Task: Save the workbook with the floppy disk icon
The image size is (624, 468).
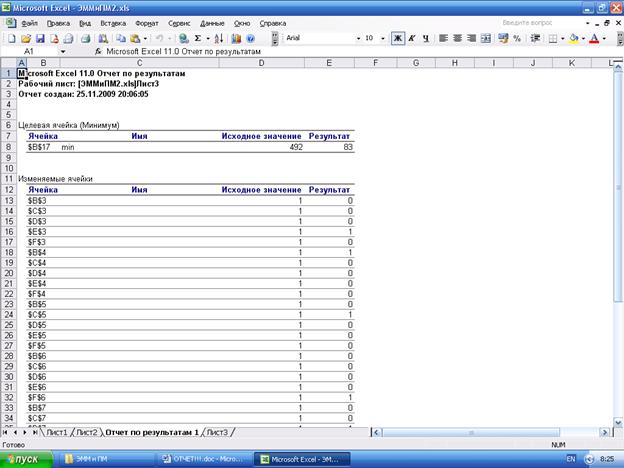Action: (x=40, y=39)
